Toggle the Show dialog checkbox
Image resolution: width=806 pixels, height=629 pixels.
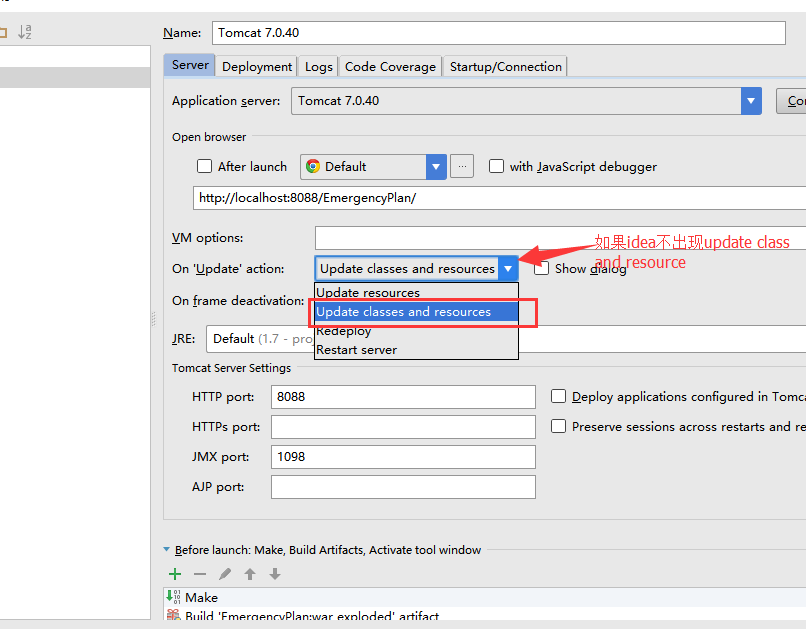point(542,268)
